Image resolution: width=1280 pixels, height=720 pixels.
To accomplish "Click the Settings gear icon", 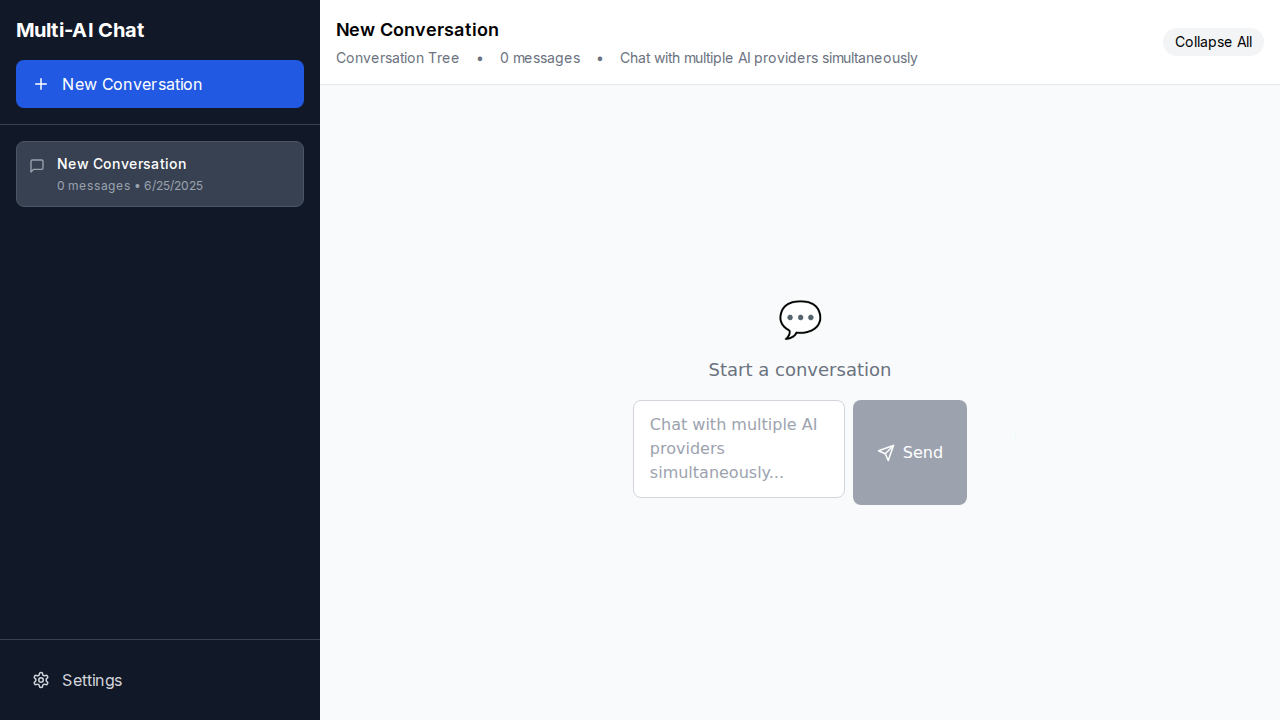I will [41, 680].
